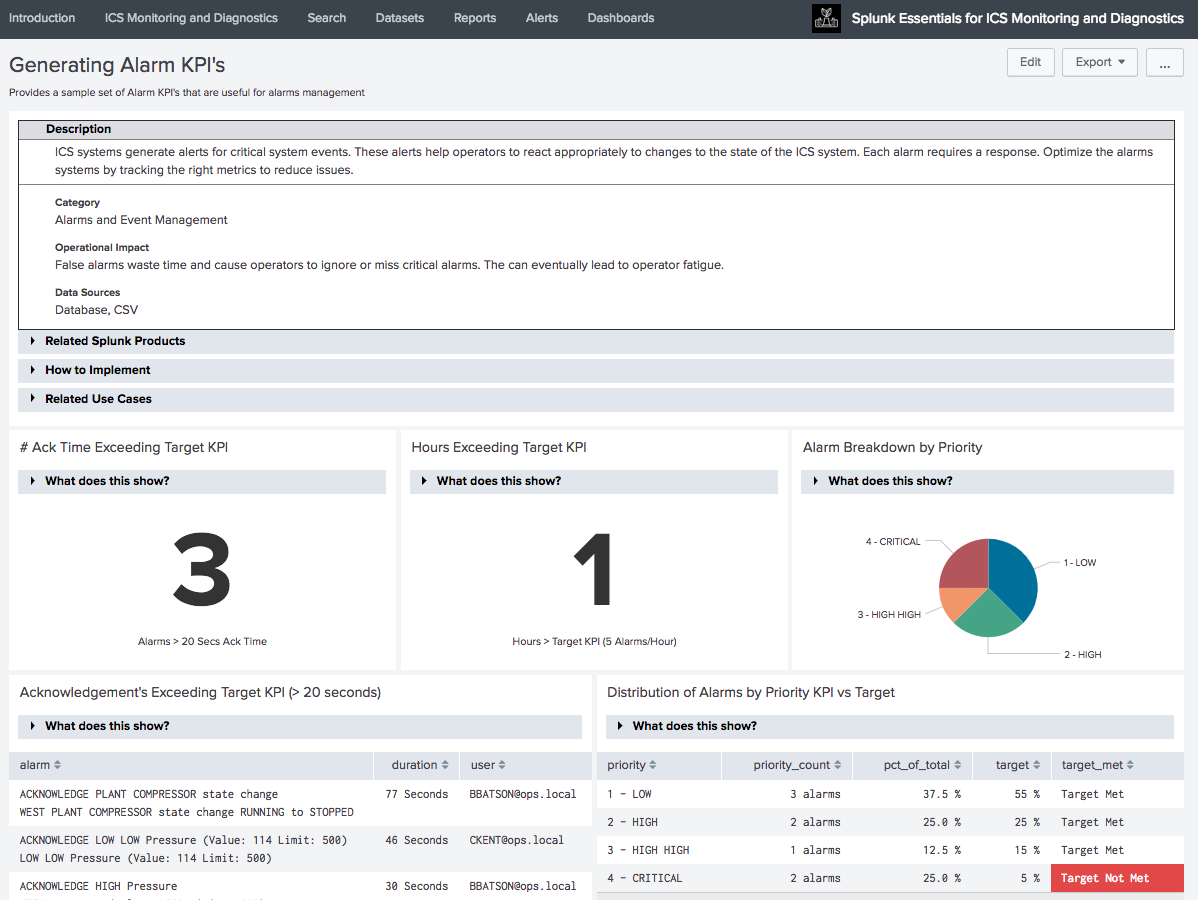
Task: Sort by the target_met column arrows
Action: 1131,766
